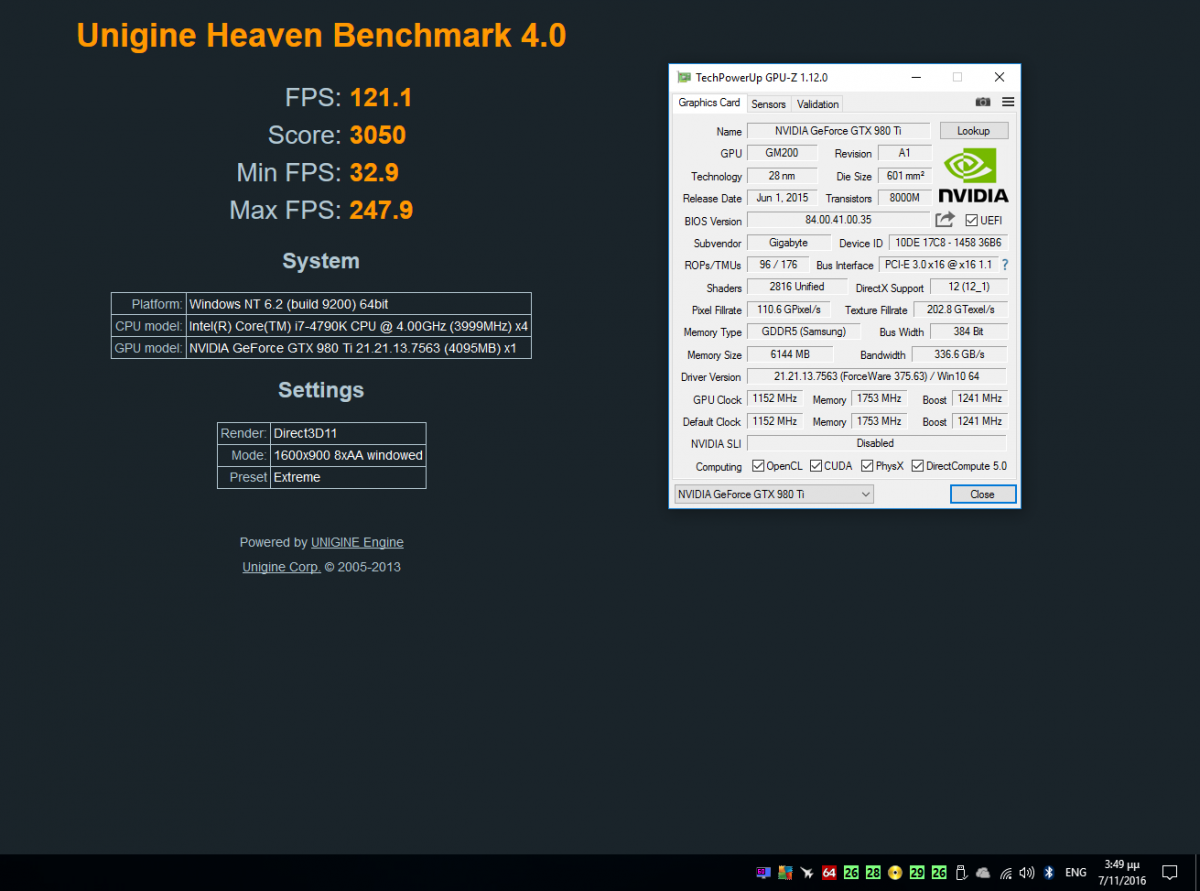Open the colorful AVG tray icon
This screenshot has width=1200, height=891.
coord(785,872)
